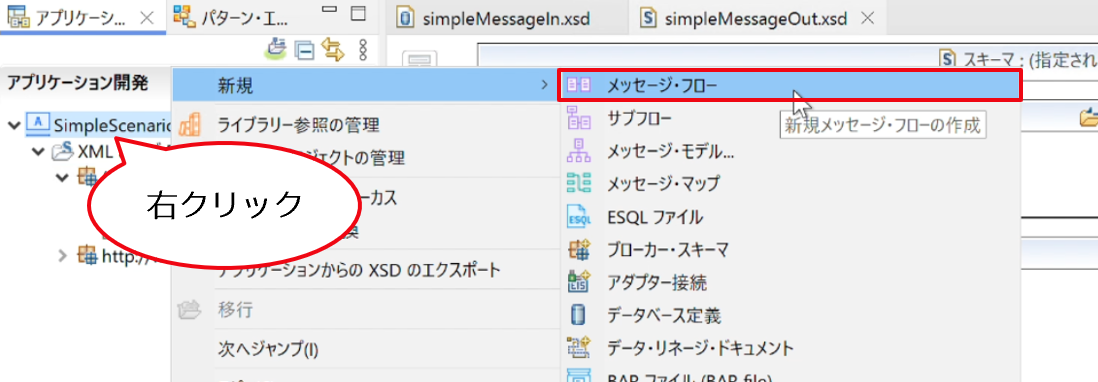Select ESQL ファイル in the submenu

pos(655,218)
